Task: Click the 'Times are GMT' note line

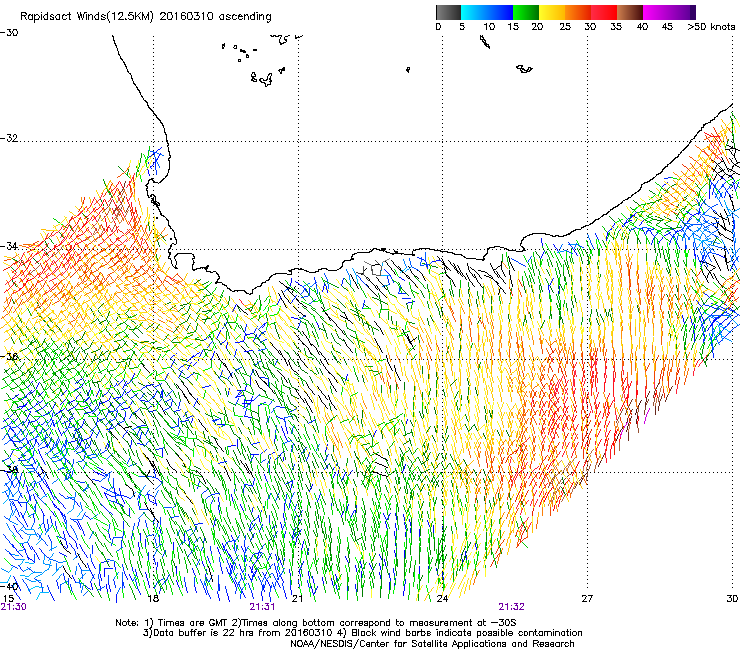Action: point(316,623)
